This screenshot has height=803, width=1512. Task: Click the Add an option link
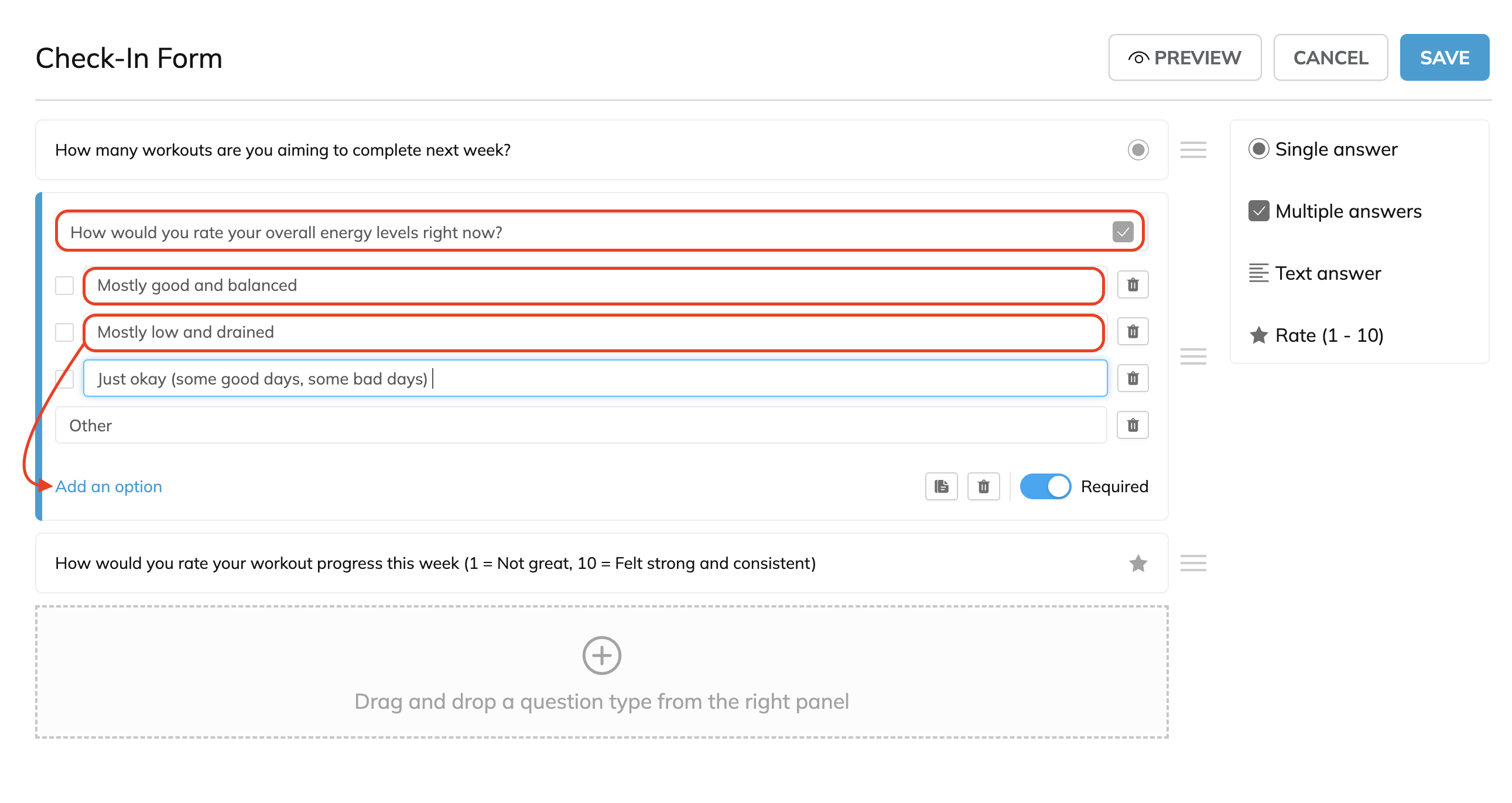coord(108,486)
